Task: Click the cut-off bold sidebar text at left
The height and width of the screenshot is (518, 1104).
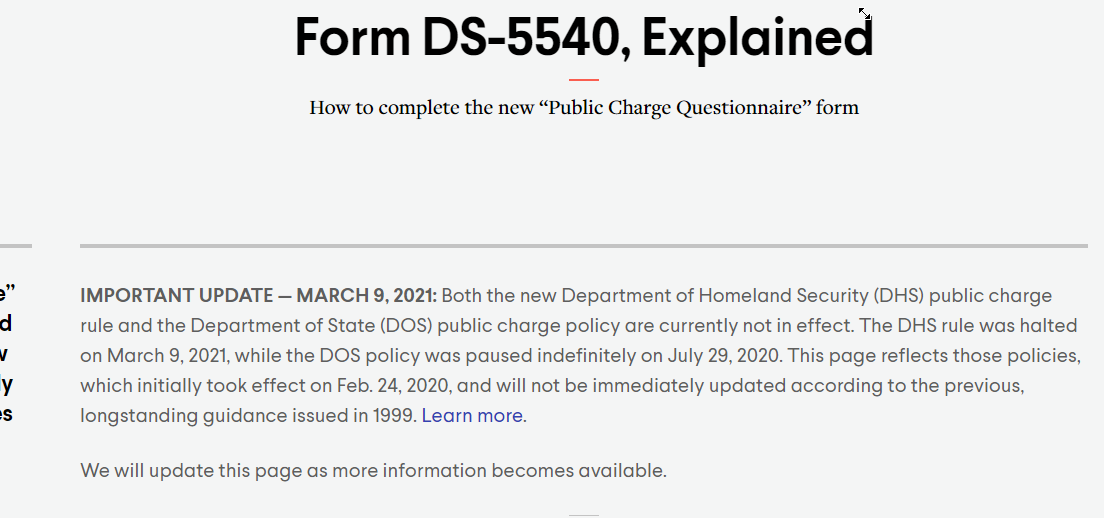Action: pos(6,354)
